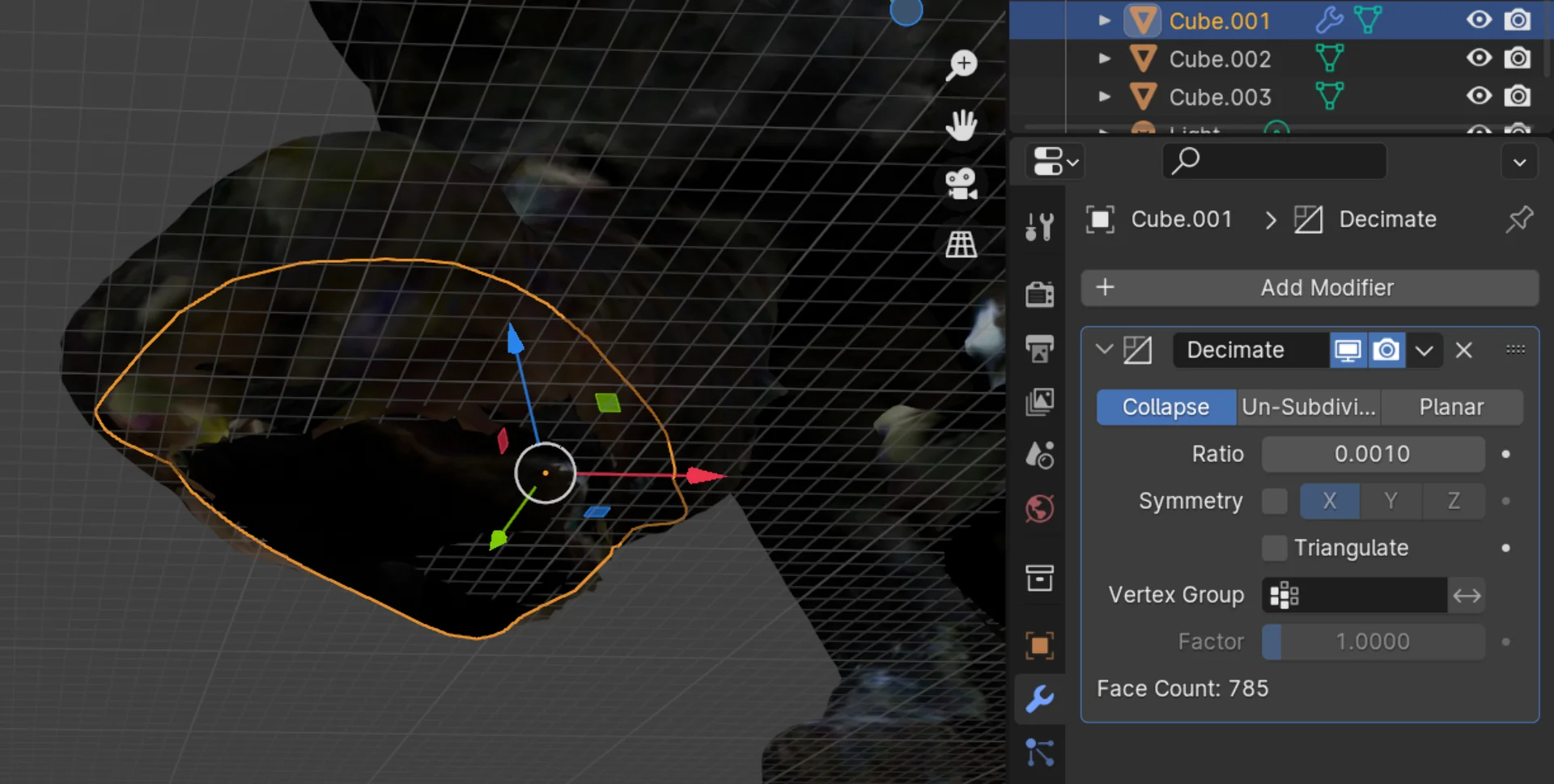Switch to Planar decimate mode
1554x784 pixels.
coord(1451,407)
